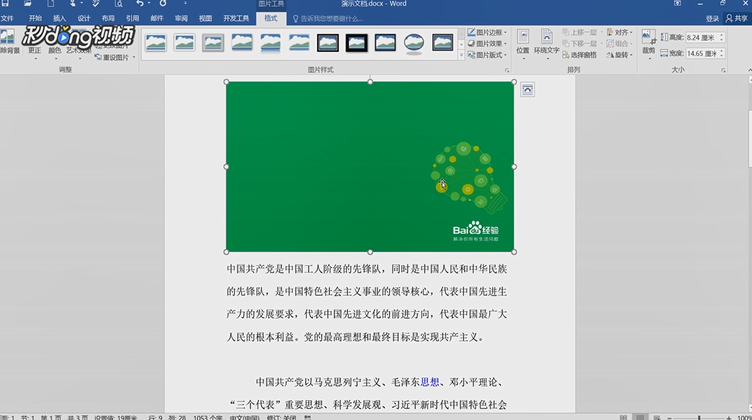Image resolution: width=752 pixels, height=420 pixels.
Task: Switch to the View (视图) tab
Action: [205, 18]
